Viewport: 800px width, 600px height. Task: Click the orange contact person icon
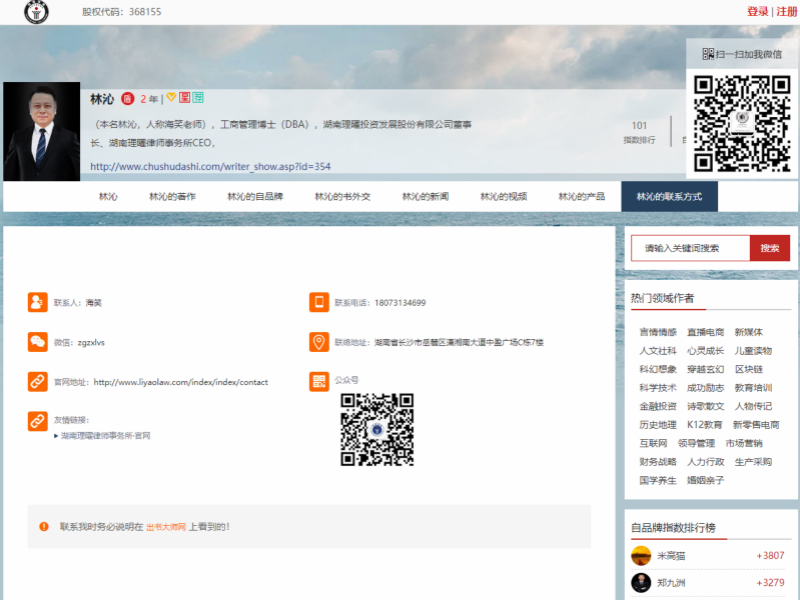(37, 302)
